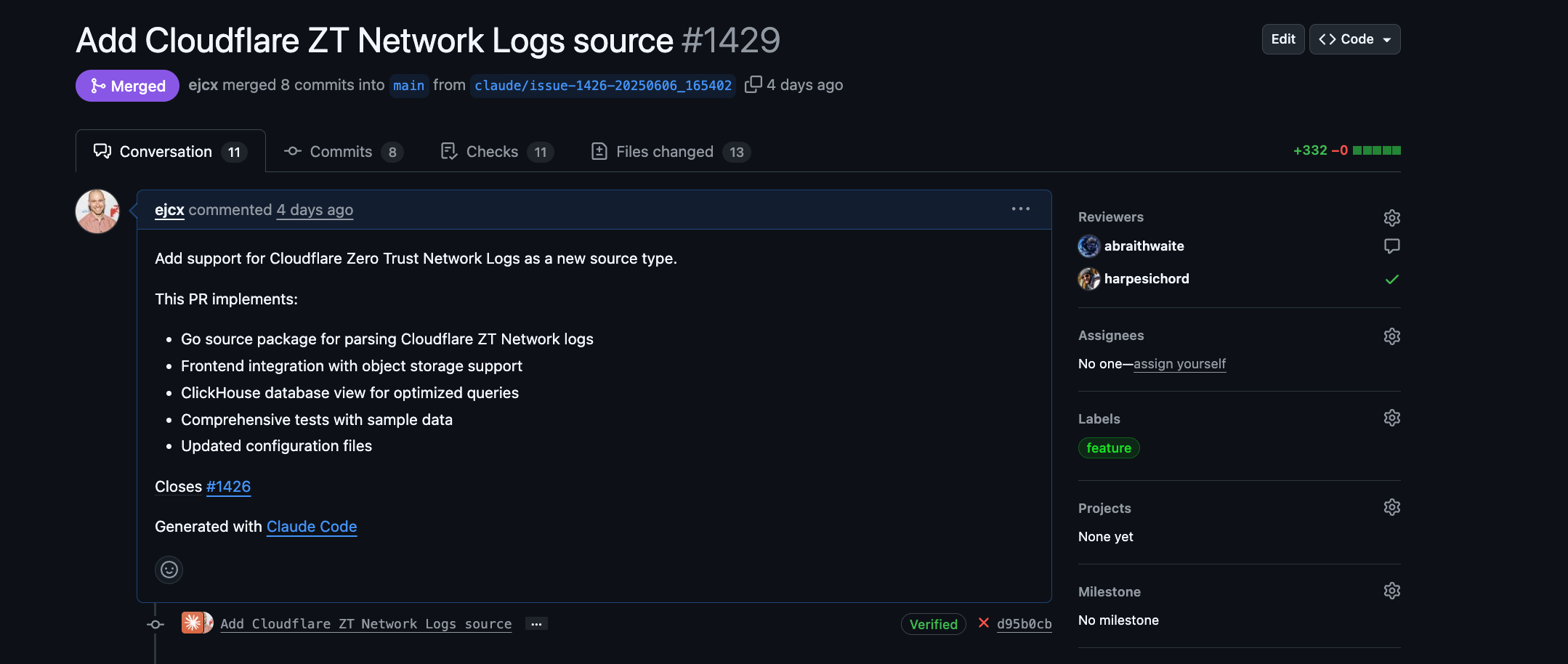
Task: Copy the head branch name icon
Action: coord(753,85)
